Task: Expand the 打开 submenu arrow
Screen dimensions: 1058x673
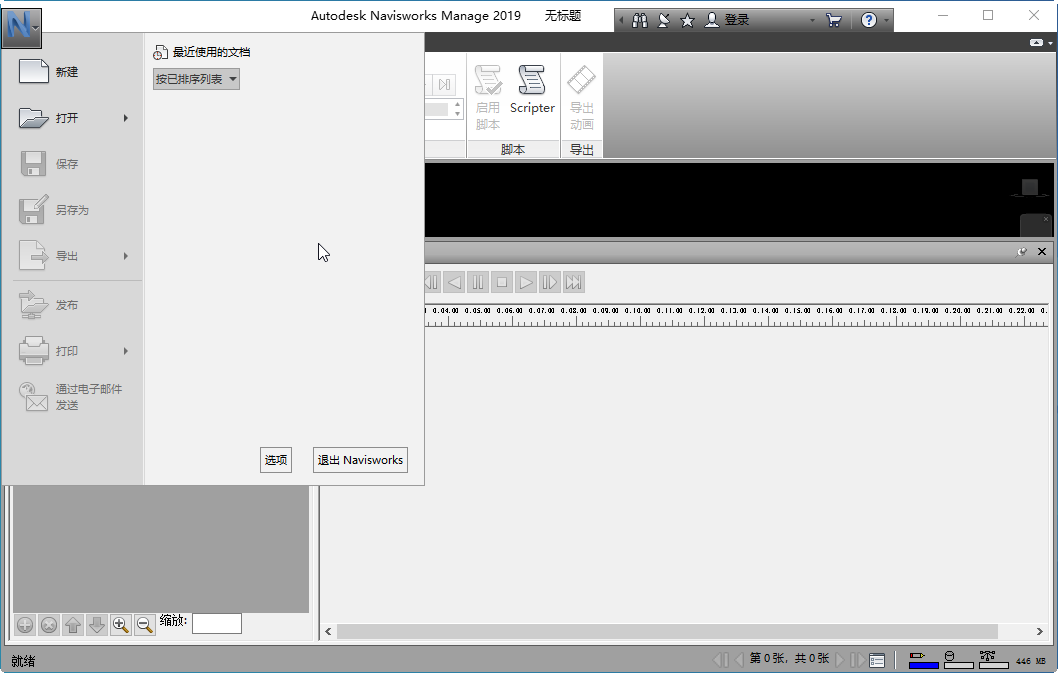Action: click(x=126, y=118)
